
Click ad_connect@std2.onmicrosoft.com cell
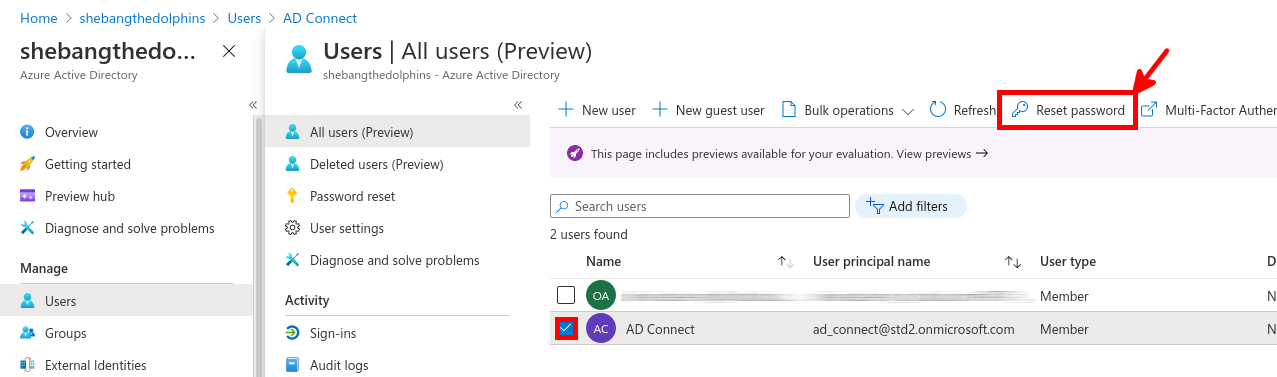[x=914, y=329]
